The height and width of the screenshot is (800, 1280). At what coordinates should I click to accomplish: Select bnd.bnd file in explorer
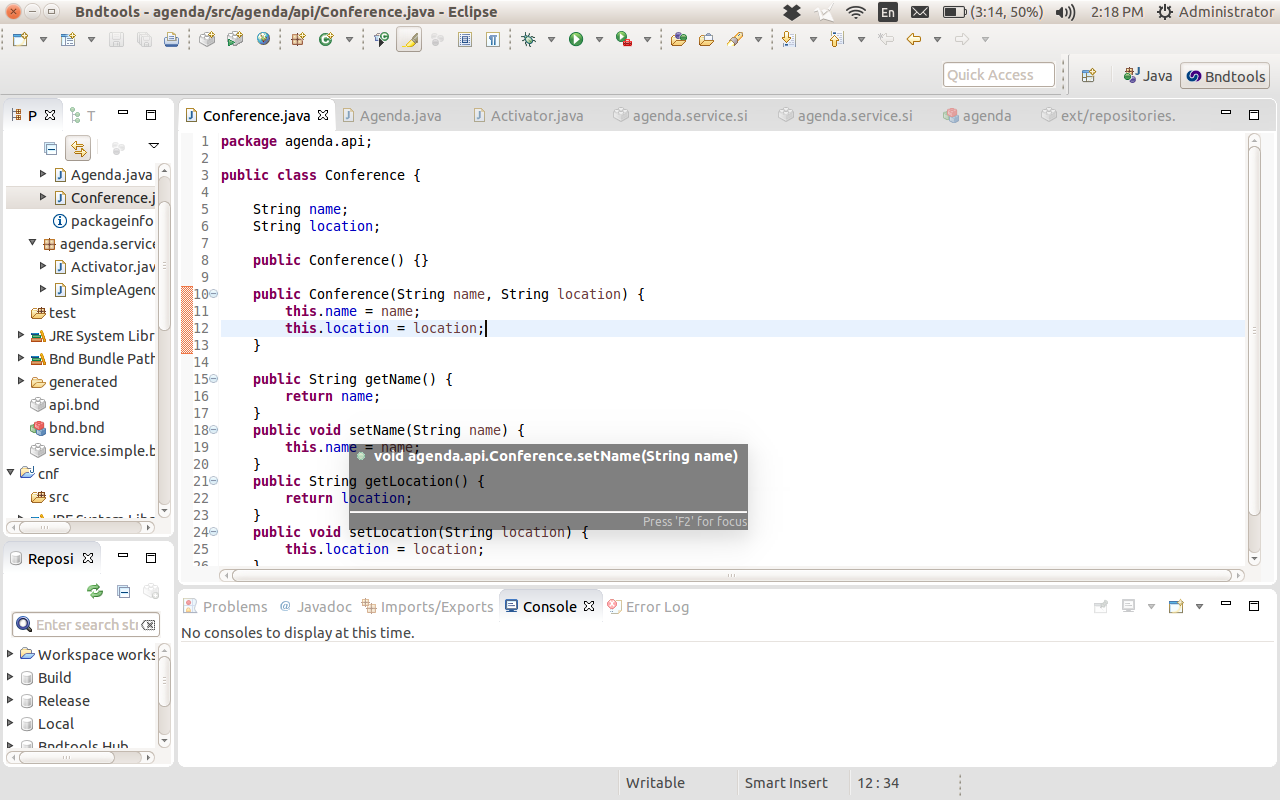(x=68, y=427)
